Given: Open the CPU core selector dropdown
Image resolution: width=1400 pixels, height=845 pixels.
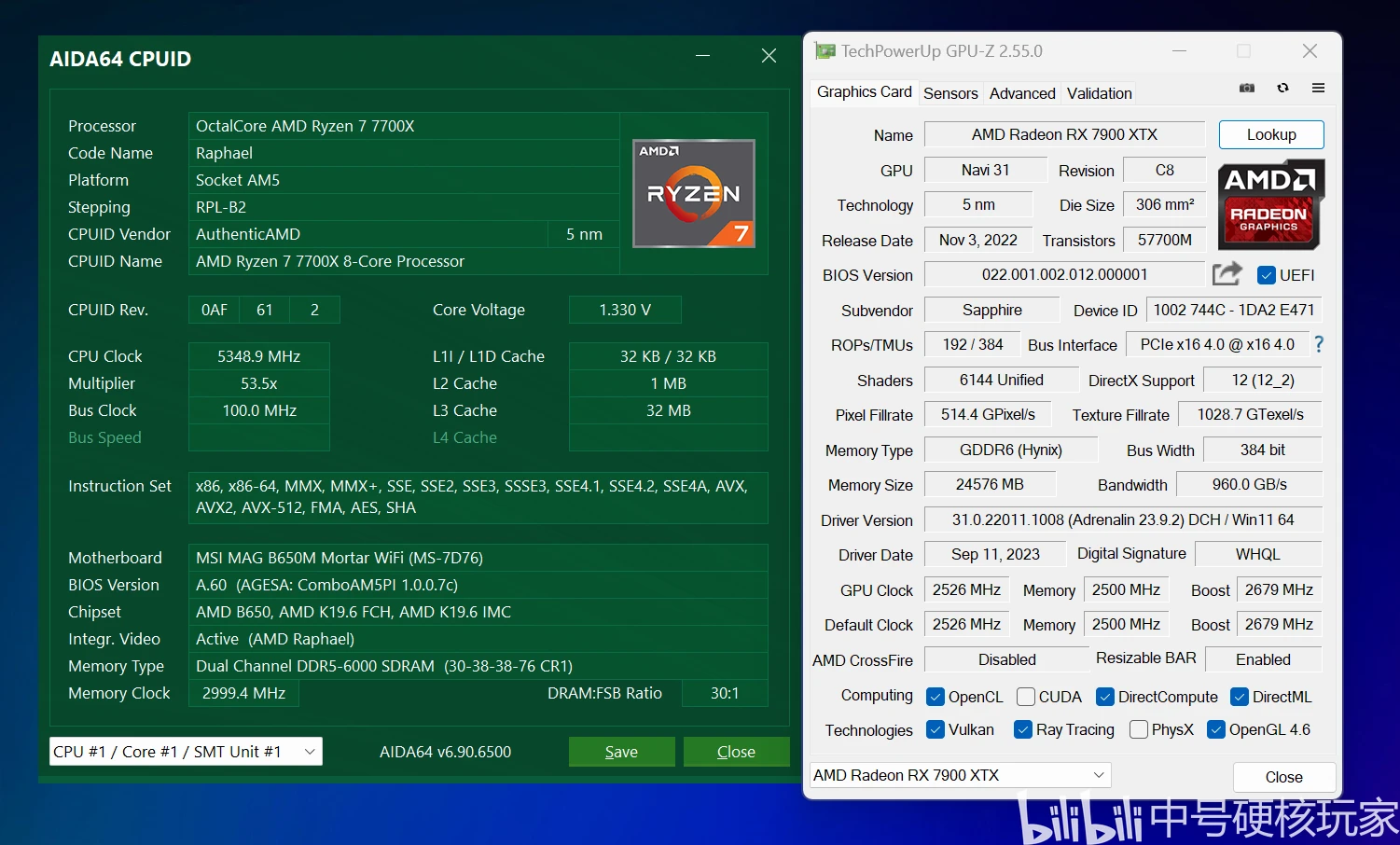Looking at the screenshot, I should click(x=186, y=752).
